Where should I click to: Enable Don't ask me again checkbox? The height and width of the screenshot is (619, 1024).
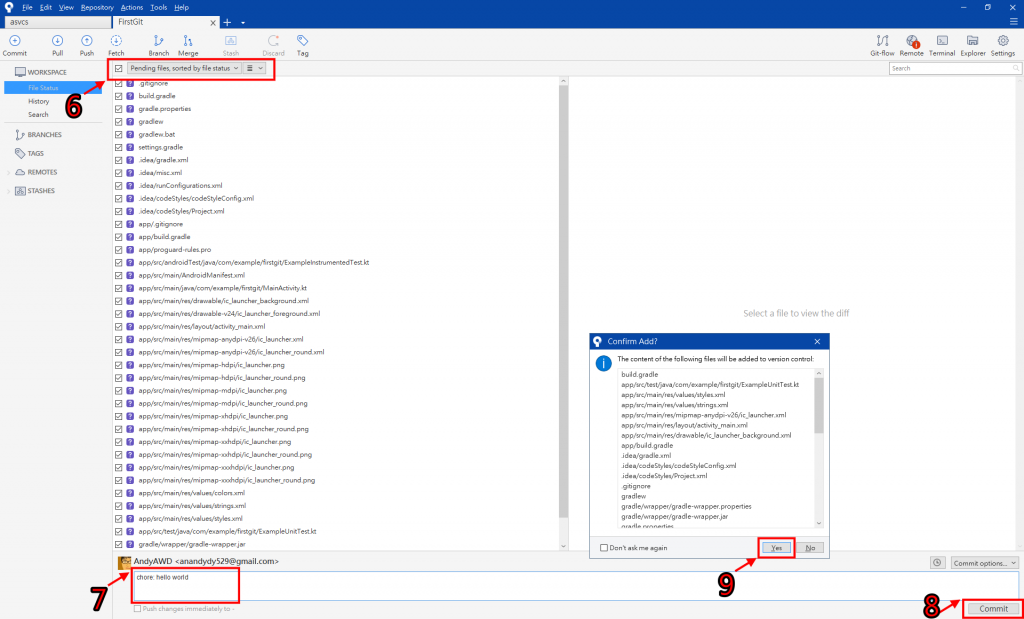[603, 548]
